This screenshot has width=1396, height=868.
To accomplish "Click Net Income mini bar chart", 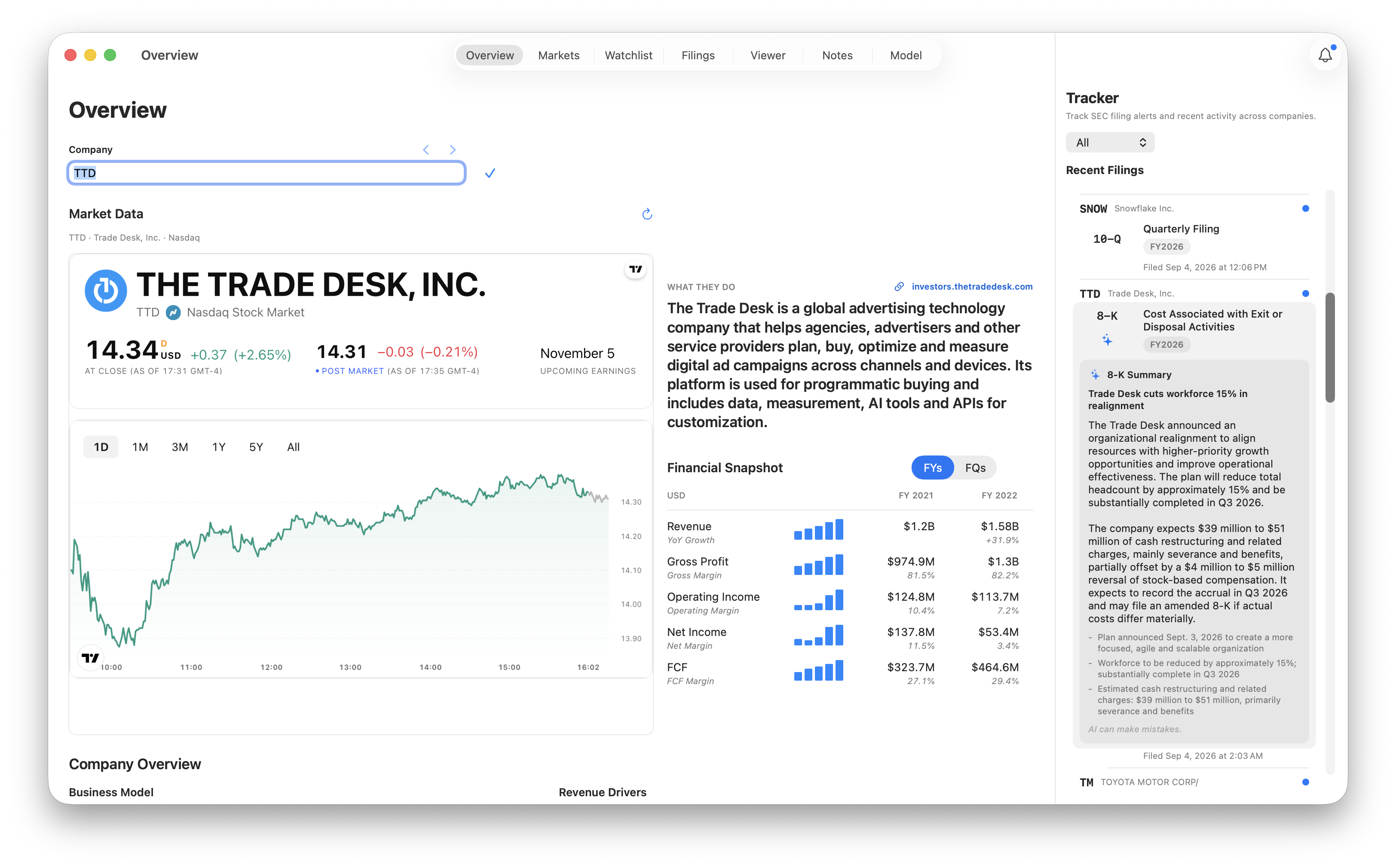I will pyautogui.click(x=818, y=635).
